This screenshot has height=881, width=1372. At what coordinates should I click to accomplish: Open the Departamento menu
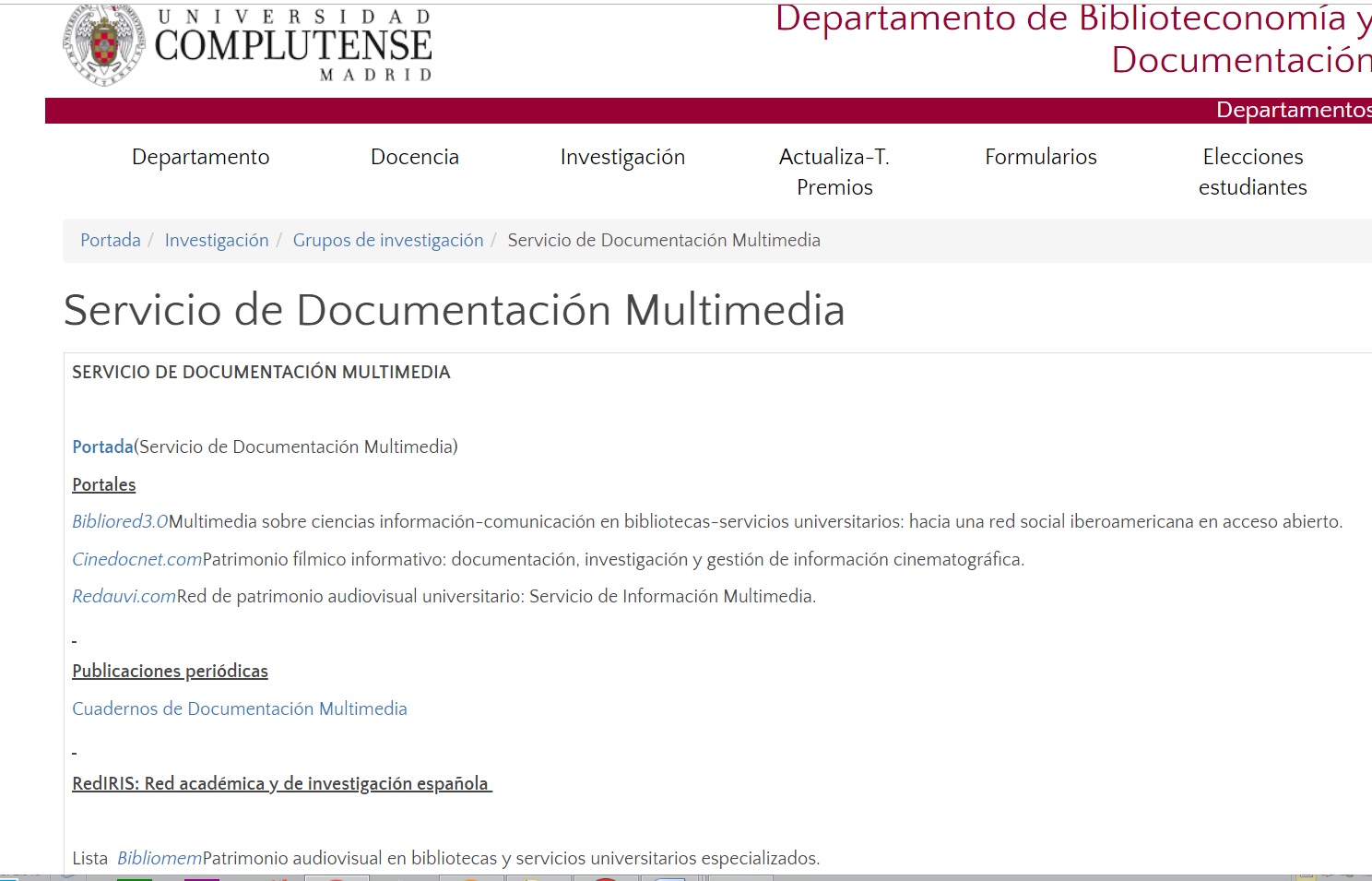tap(201, 157)
